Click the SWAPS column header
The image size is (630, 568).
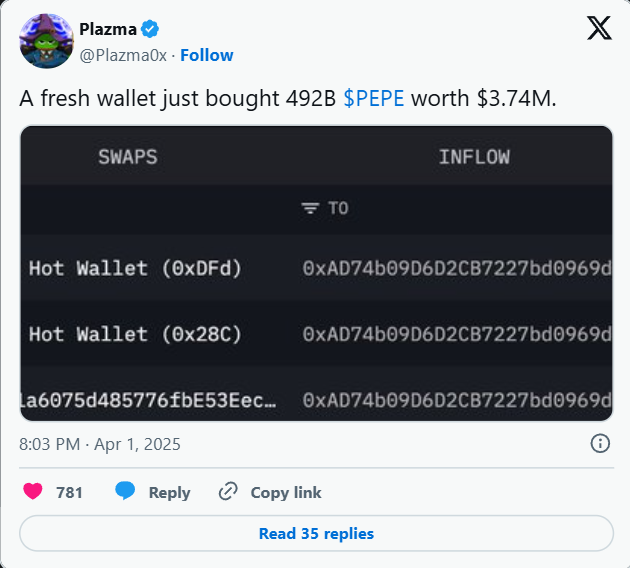coord(127,157)
